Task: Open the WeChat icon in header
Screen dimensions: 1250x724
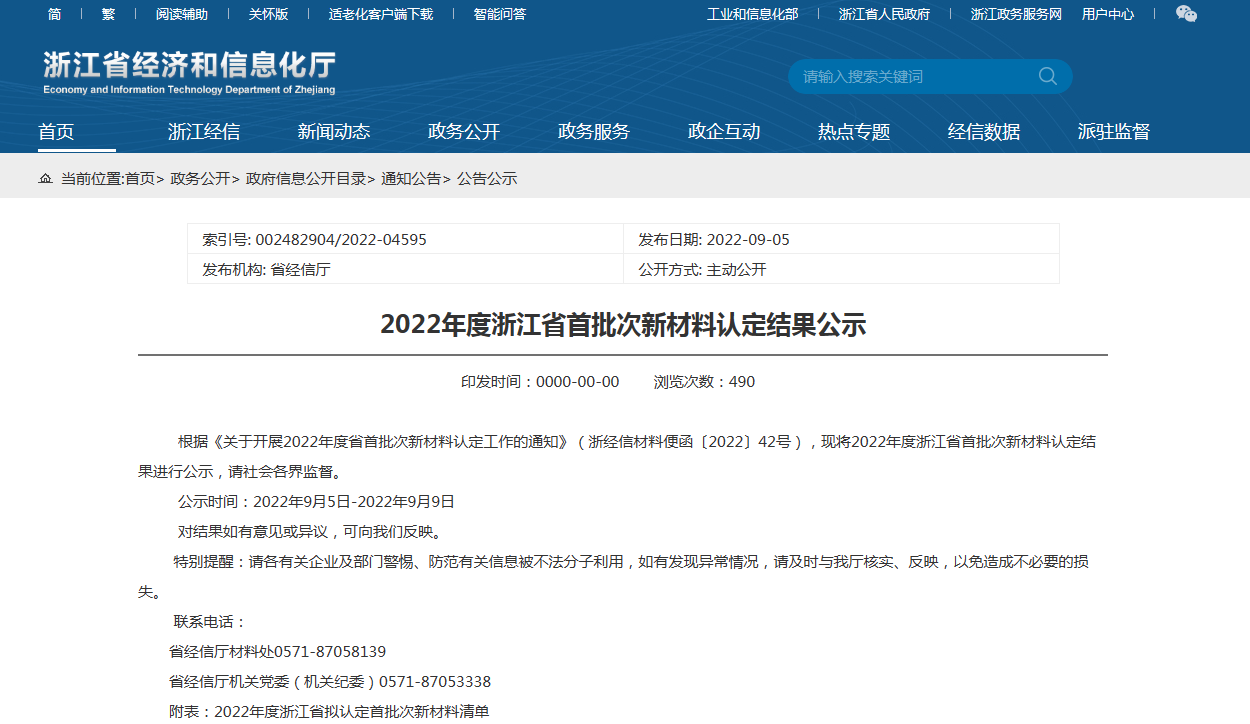Action: [x=1185, y=14]
